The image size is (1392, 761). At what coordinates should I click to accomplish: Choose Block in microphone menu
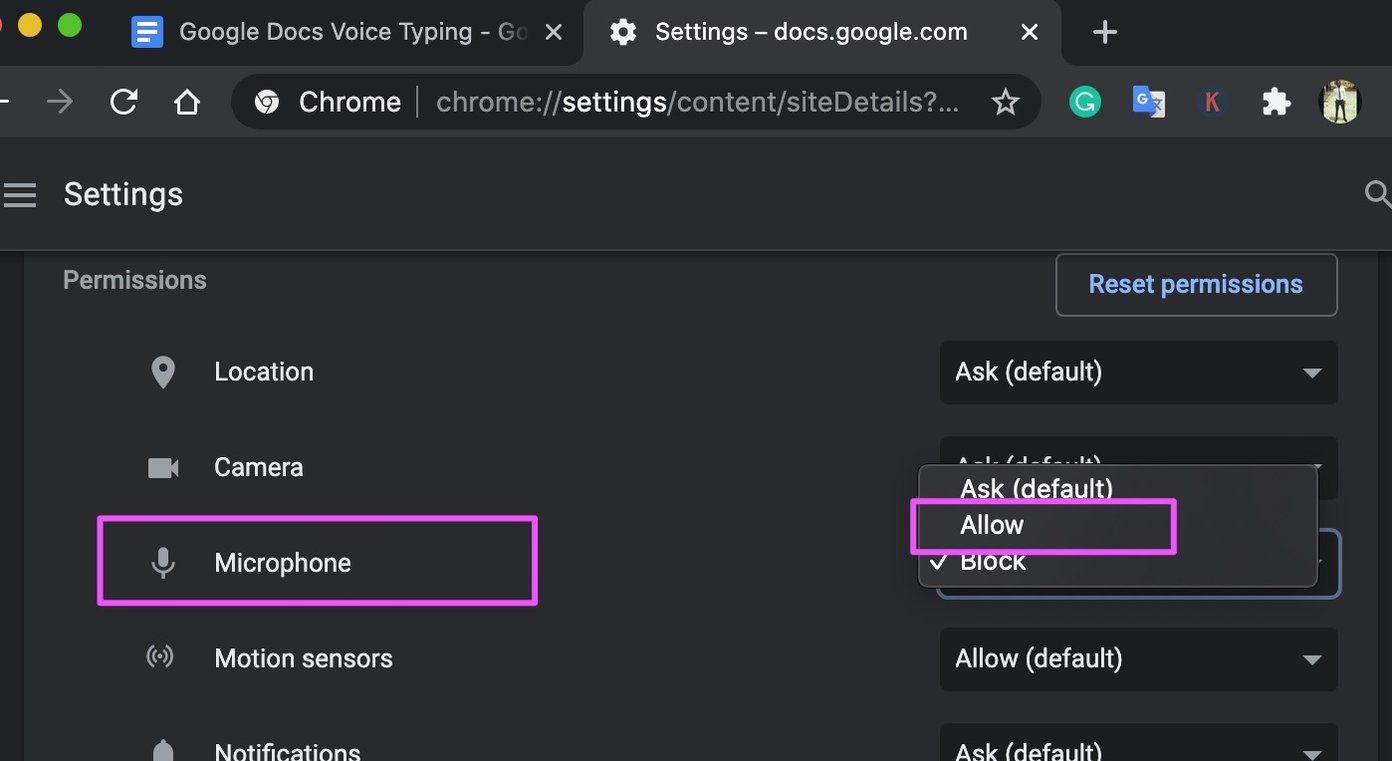point(1117,561)
